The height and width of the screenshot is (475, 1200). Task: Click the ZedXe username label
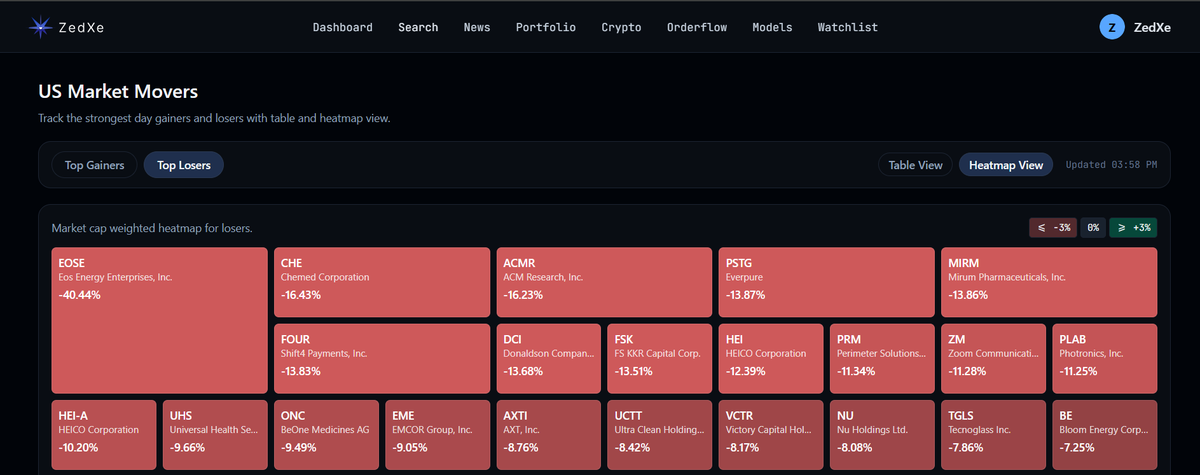pos(1153,28)
